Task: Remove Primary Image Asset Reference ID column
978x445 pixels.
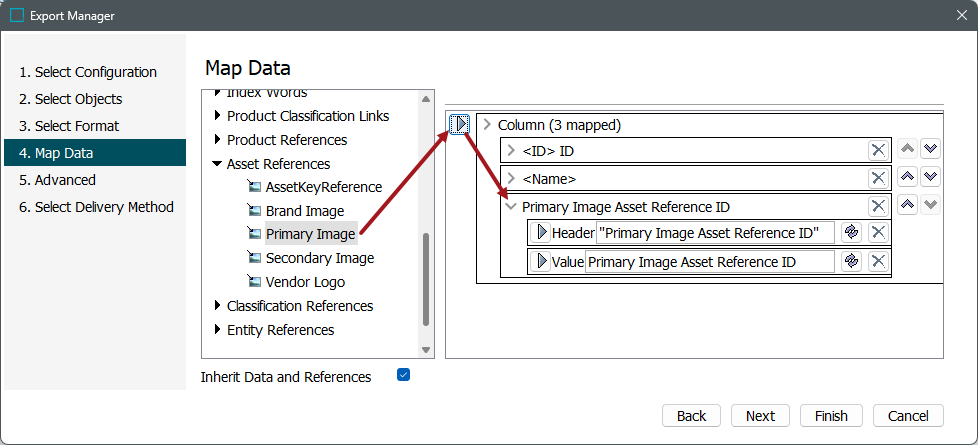Action: click(878, 206)
